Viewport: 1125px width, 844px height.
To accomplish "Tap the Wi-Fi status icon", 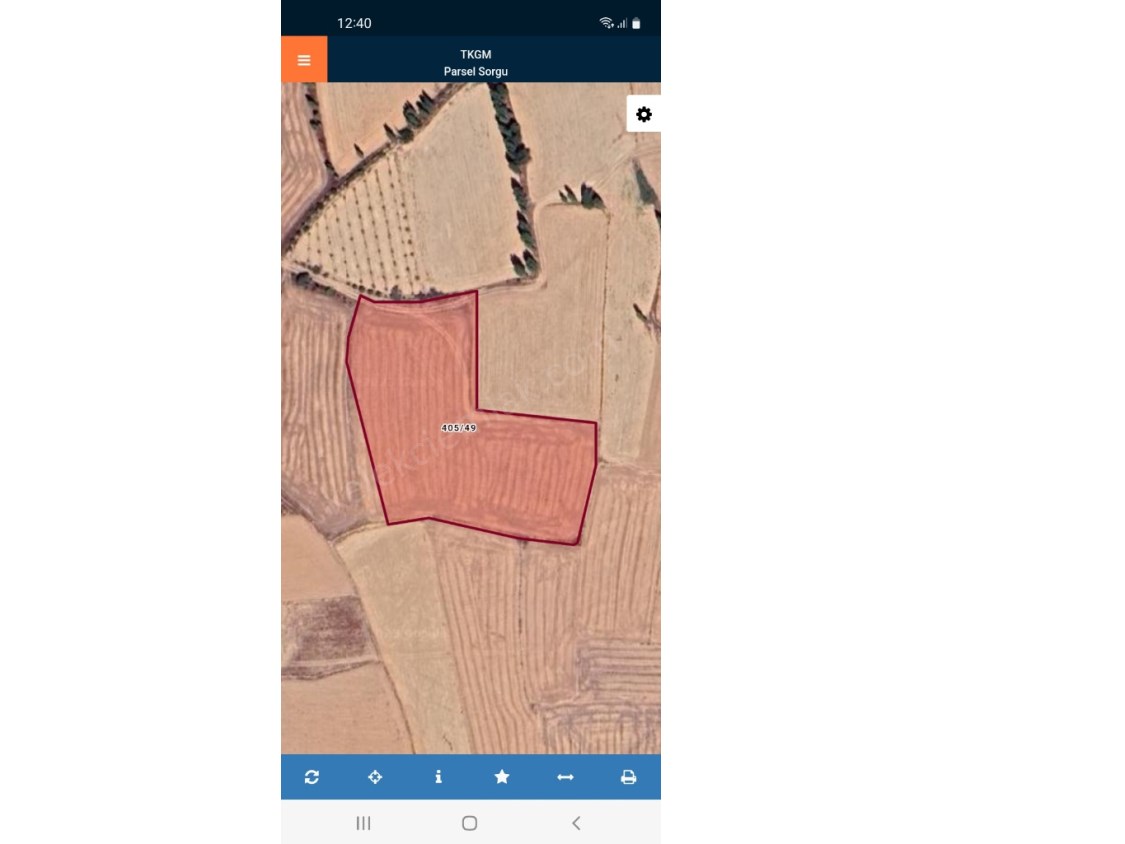I will (x=606, y=23).
